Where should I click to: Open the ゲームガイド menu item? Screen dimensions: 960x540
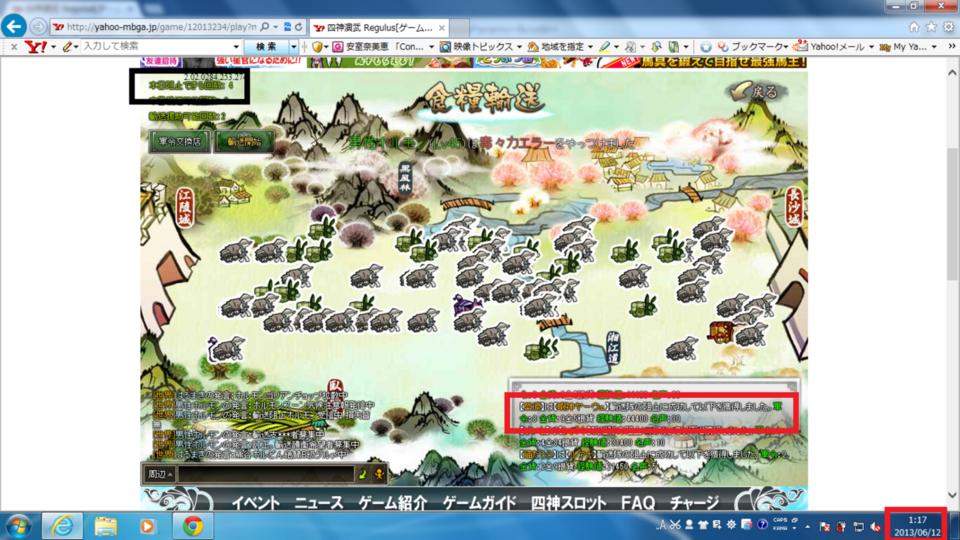point(480,503)
